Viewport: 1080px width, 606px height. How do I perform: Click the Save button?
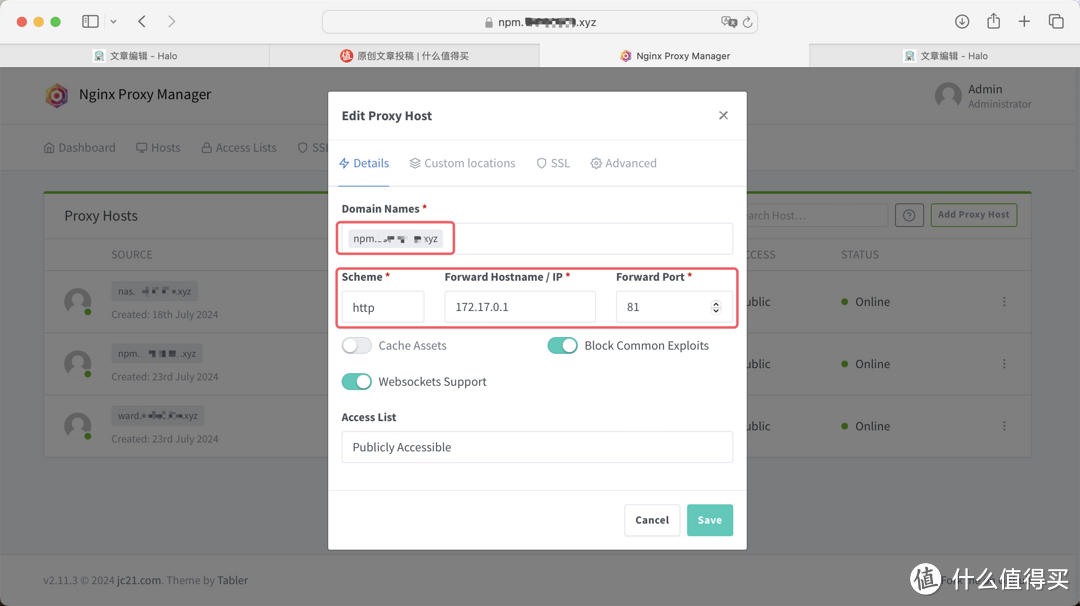tap(710, 520)
